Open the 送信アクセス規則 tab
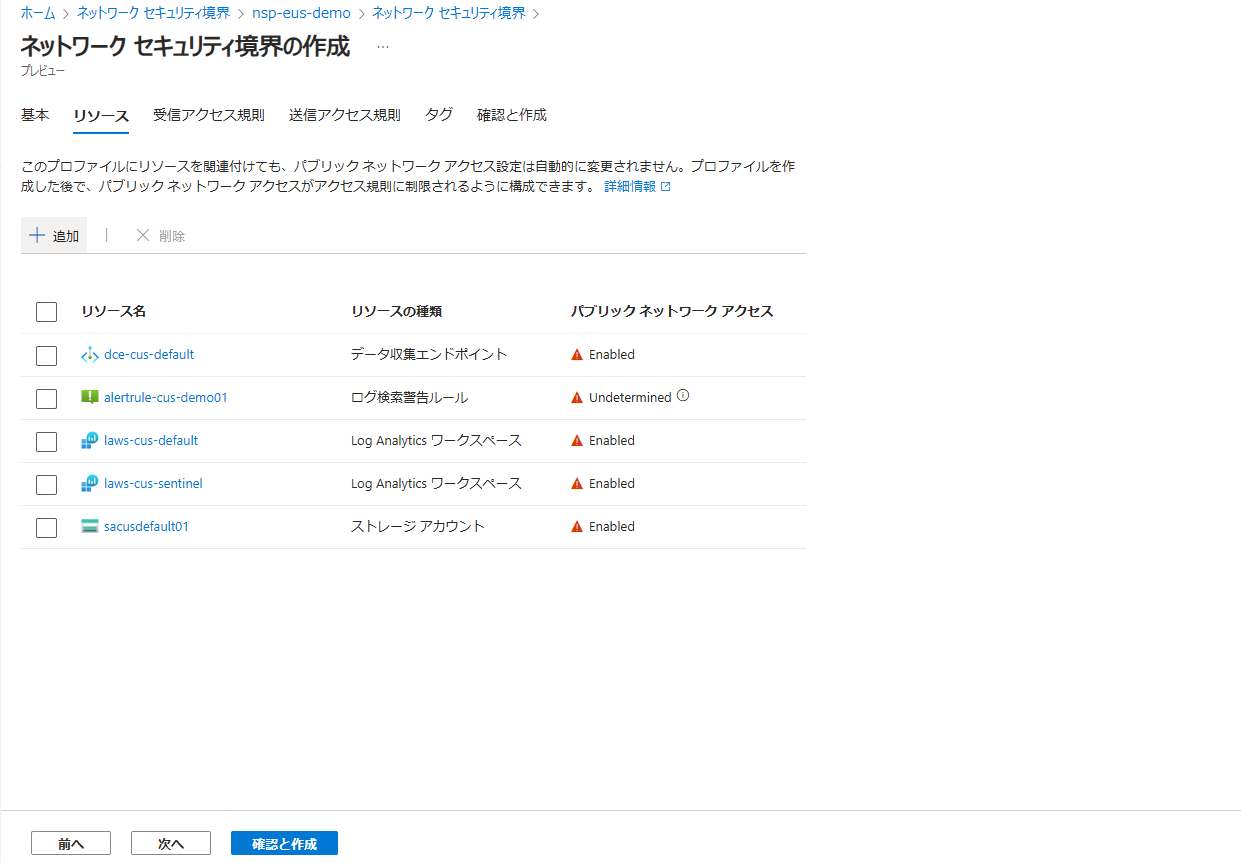This screenshot has height=863, width=1241. coord(345,115)
